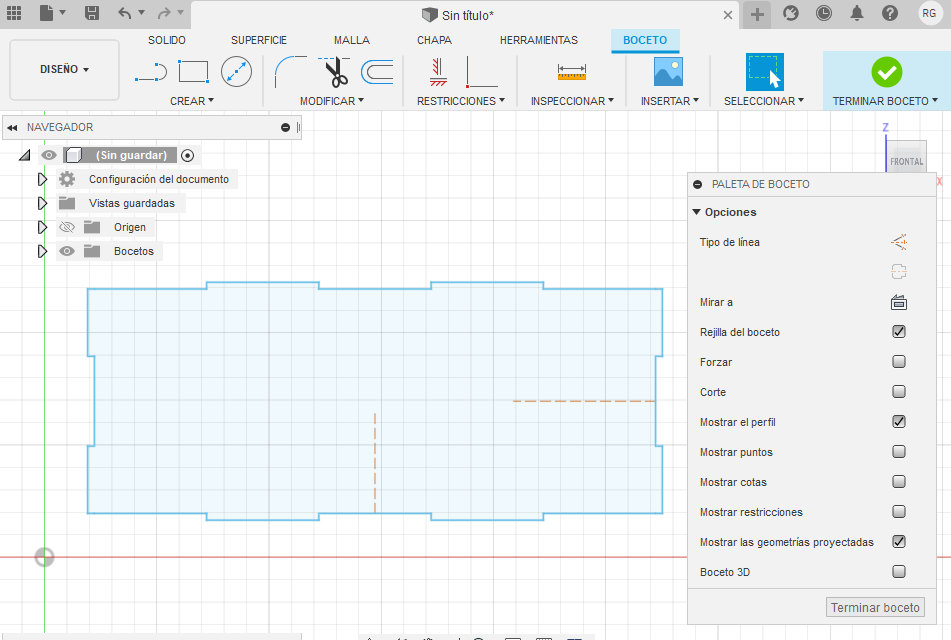951x640 pixels.
Task: Redo the last undone action
Action: (x=164, y=13)
